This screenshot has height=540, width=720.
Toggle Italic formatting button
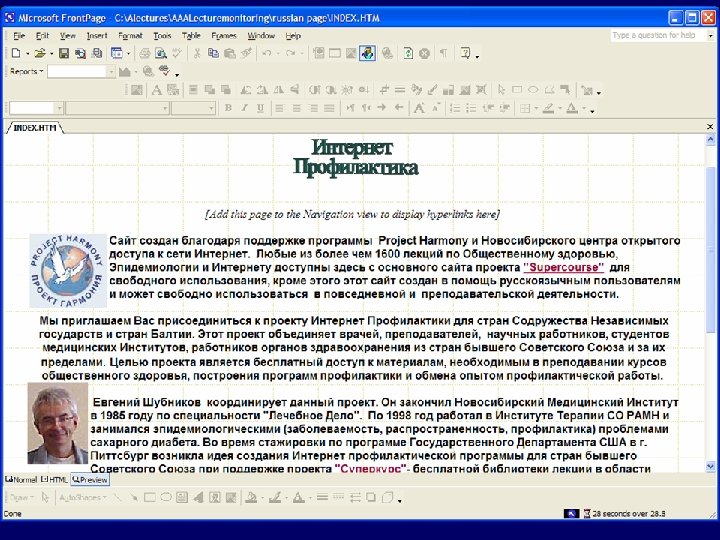click(244, 108)
